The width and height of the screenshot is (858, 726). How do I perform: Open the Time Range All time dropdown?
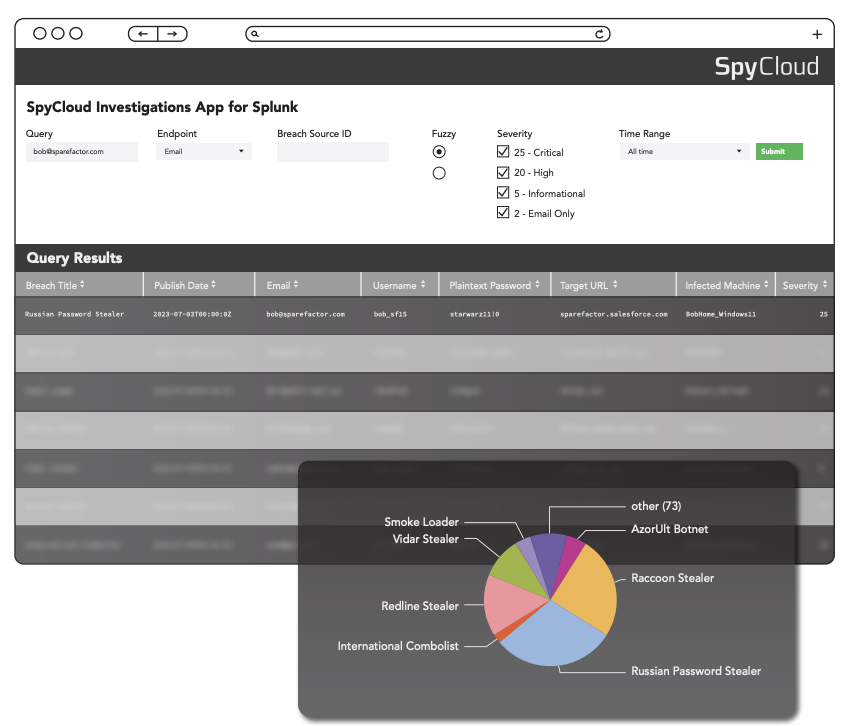[x=684, y=152]
